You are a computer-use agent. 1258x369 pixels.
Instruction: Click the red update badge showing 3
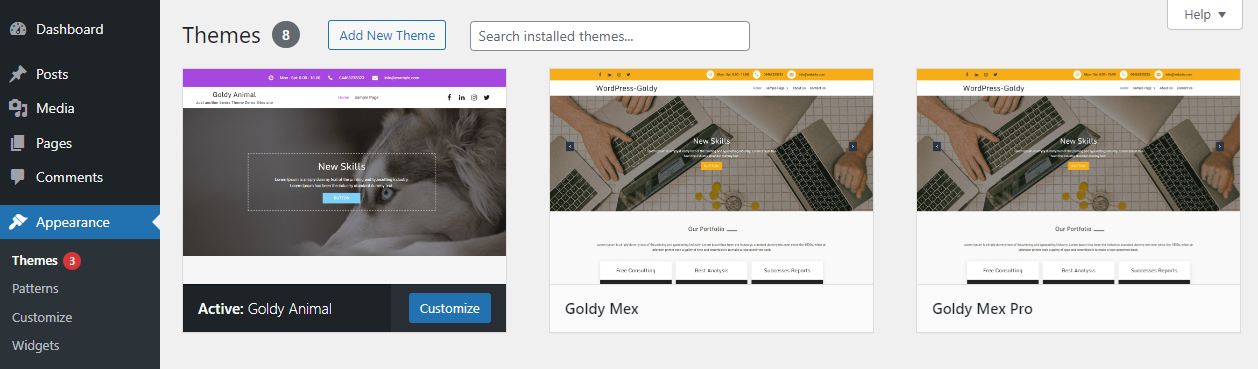click(x=72, y=261)
